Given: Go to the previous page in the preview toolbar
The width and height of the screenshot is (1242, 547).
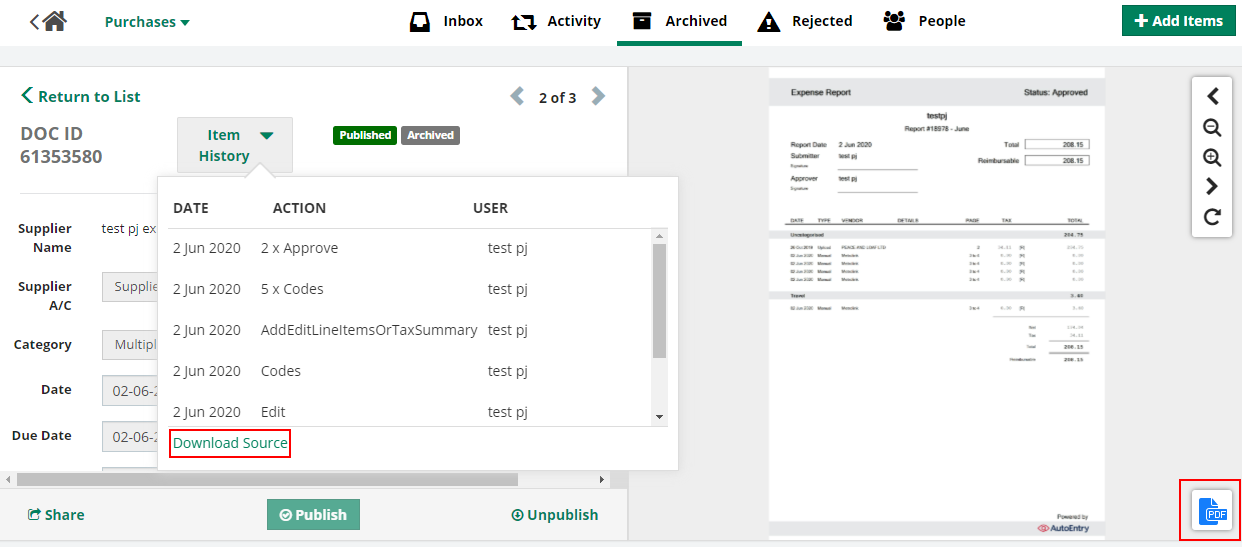Looking at the screenshot, I should pos(1212,96).
